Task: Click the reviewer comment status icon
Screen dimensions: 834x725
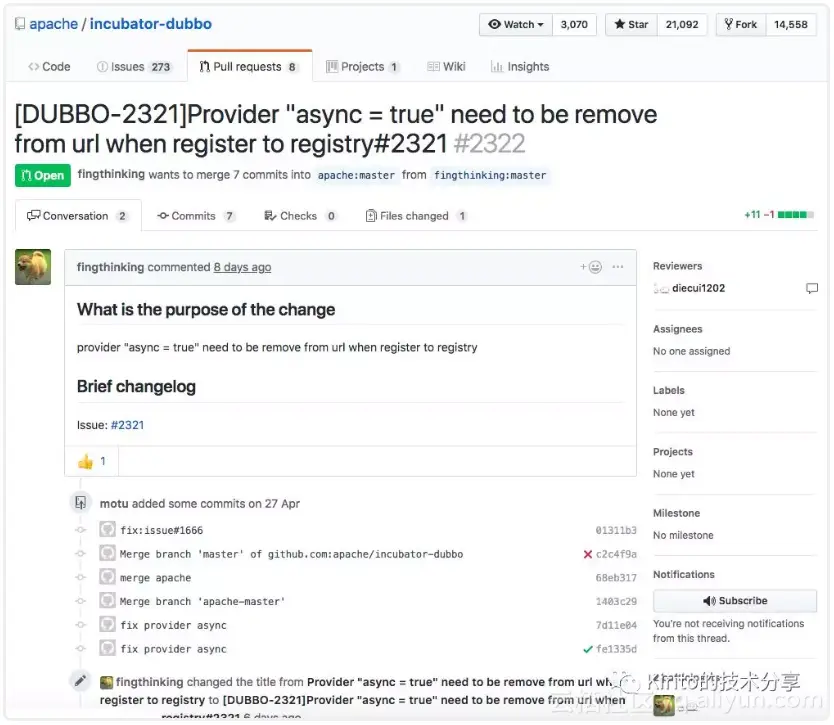Action: tap(812, 288)
